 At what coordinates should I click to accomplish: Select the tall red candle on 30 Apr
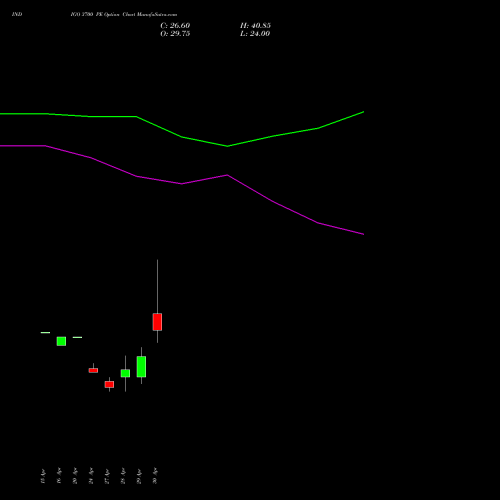point(157,322)
